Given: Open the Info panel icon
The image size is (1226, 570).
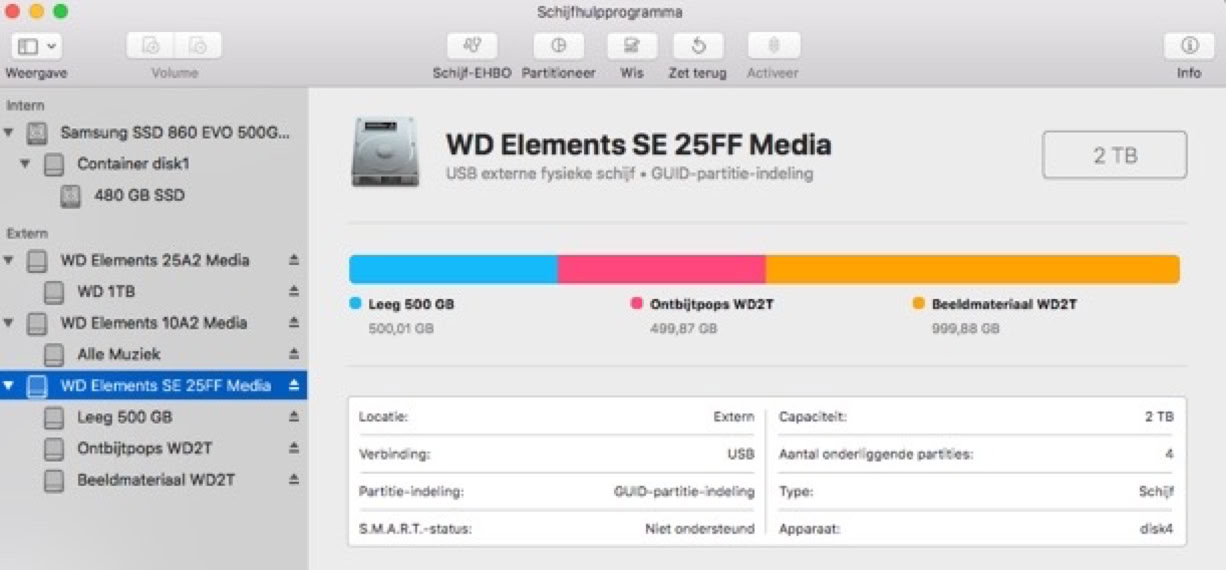Looking at the screenshot, I should point(1188,46).
